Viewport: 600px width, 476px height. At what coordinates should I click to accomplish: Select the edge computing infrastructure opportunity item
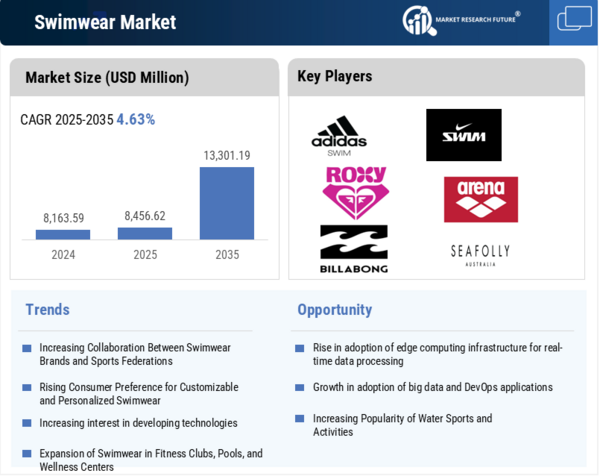point(437,354)
